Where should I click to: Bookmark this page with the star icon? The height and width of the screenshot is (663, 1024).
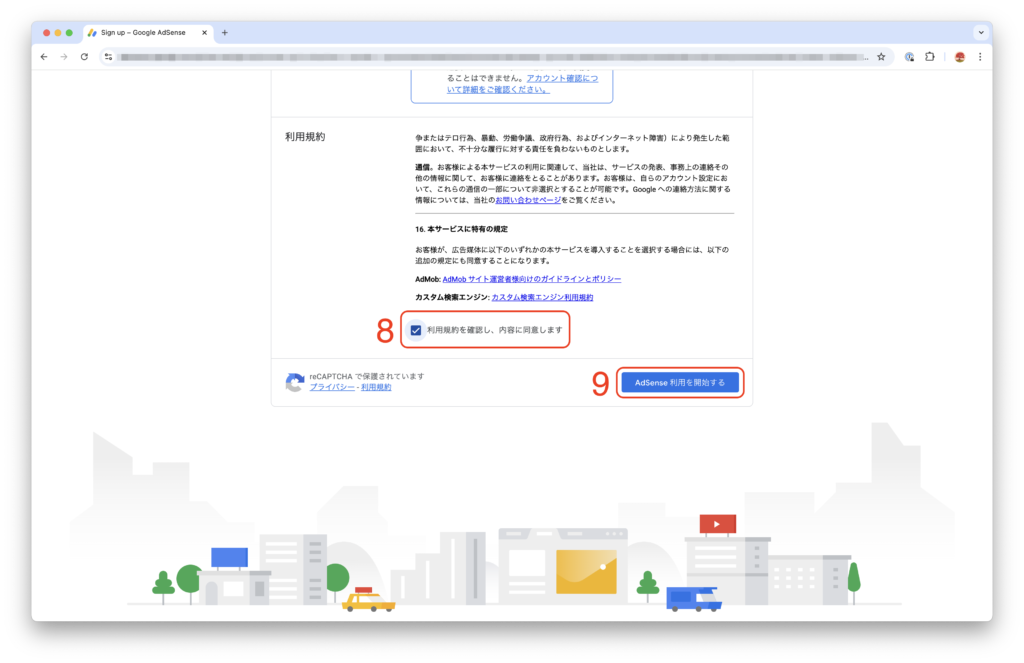click(x=881, y=57)
